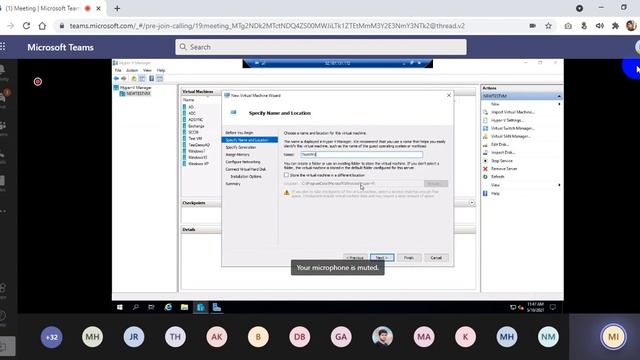
Task: Click Import Virtual Machine in Actions pane
Action: [513, 112]
